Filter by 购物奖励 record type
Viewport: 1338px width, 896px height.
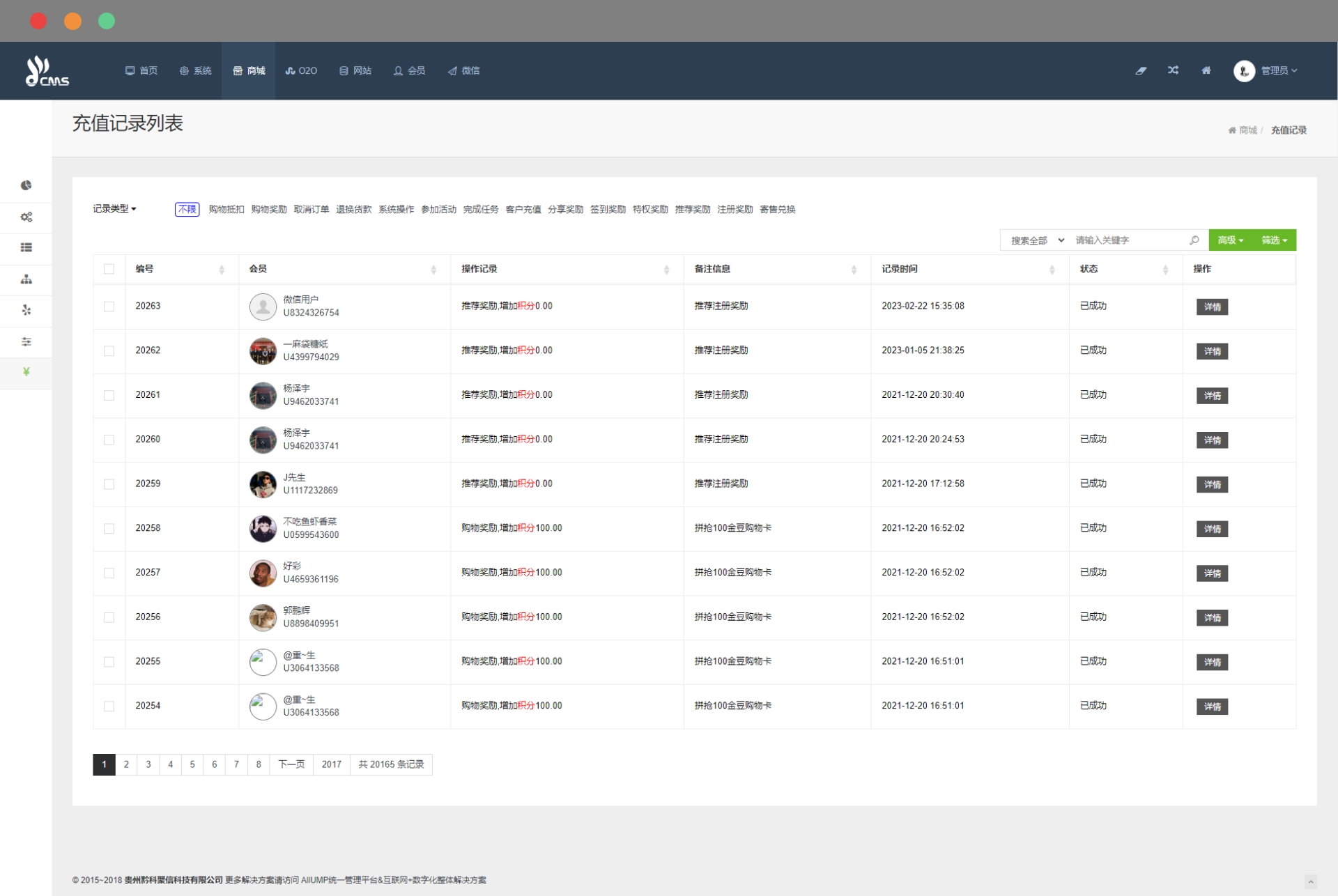[269, 210]
